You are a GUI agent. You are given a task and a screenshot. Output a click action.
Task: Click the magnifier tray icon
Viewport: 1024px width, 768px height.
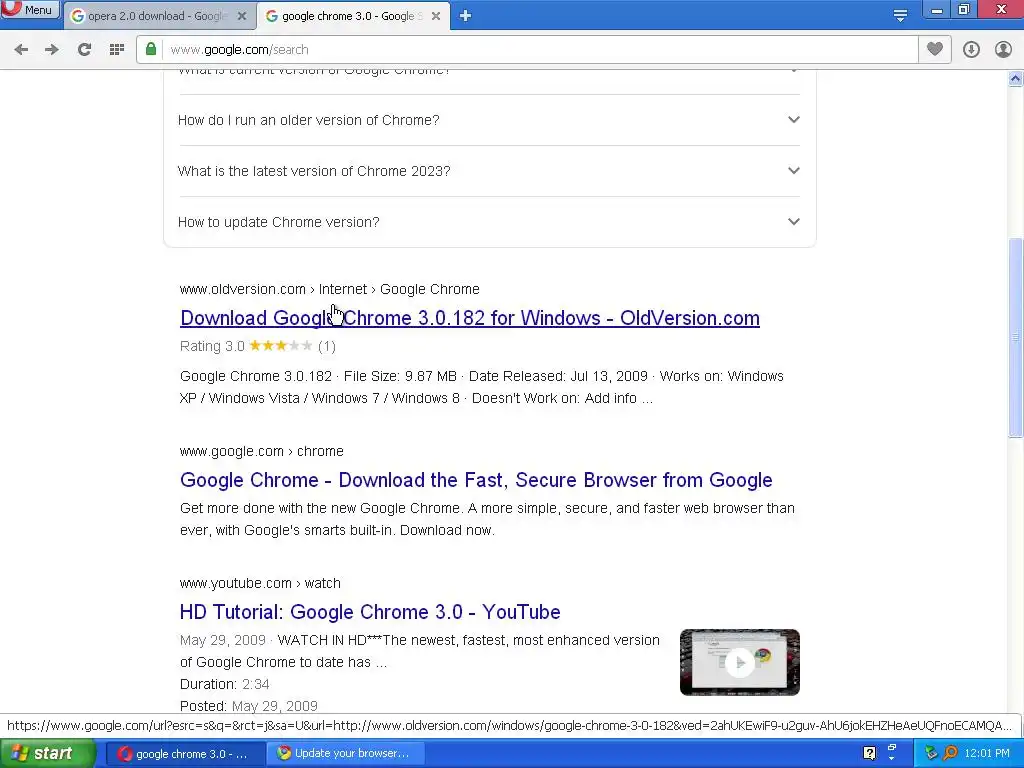951,754
